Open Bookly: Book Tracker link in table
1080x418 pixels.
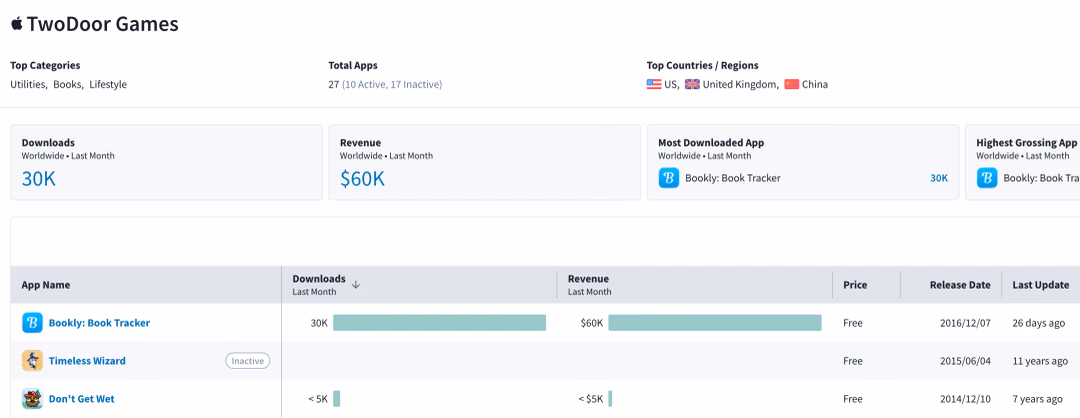[x=99, y=322]
